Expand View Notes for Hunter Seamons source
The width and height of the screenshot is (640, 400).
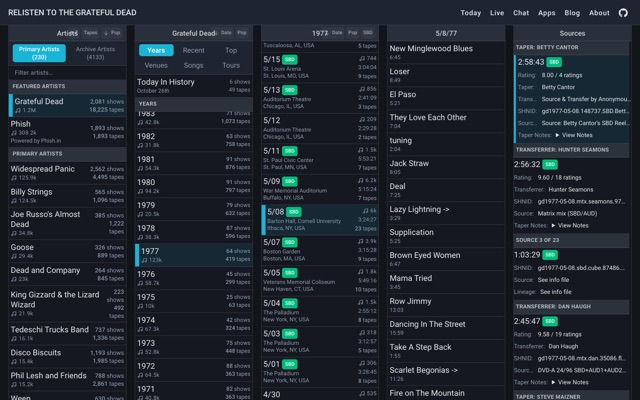[569, 225]
